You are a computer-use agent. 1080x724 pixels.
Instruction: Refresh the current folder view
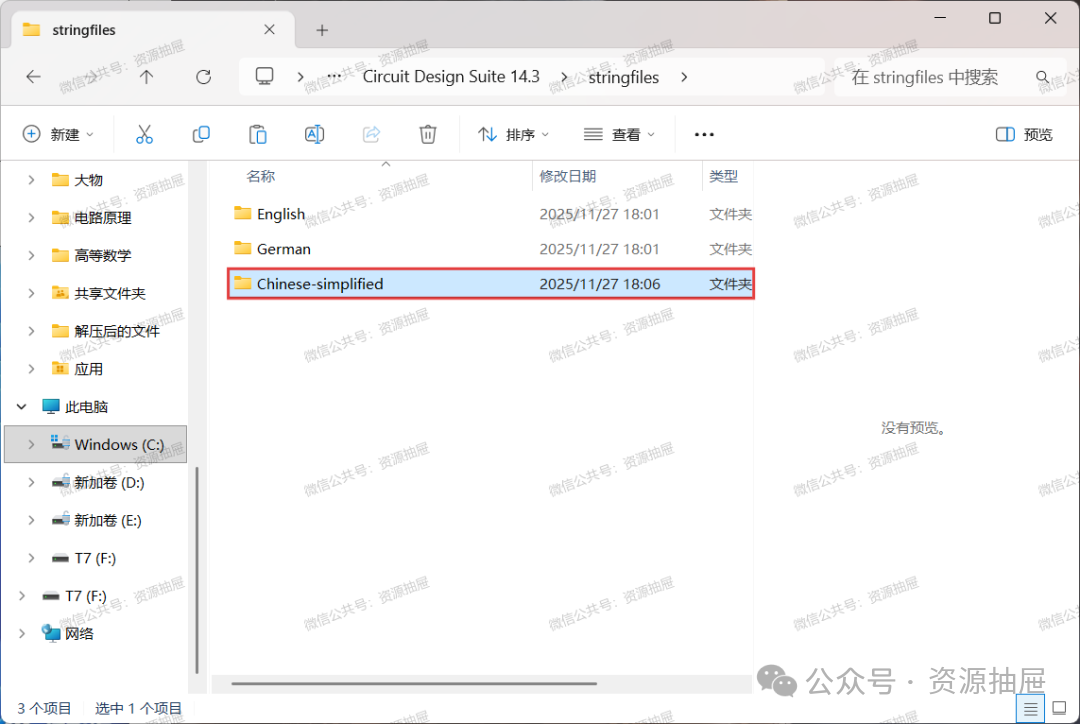click(x=203, y=76)
